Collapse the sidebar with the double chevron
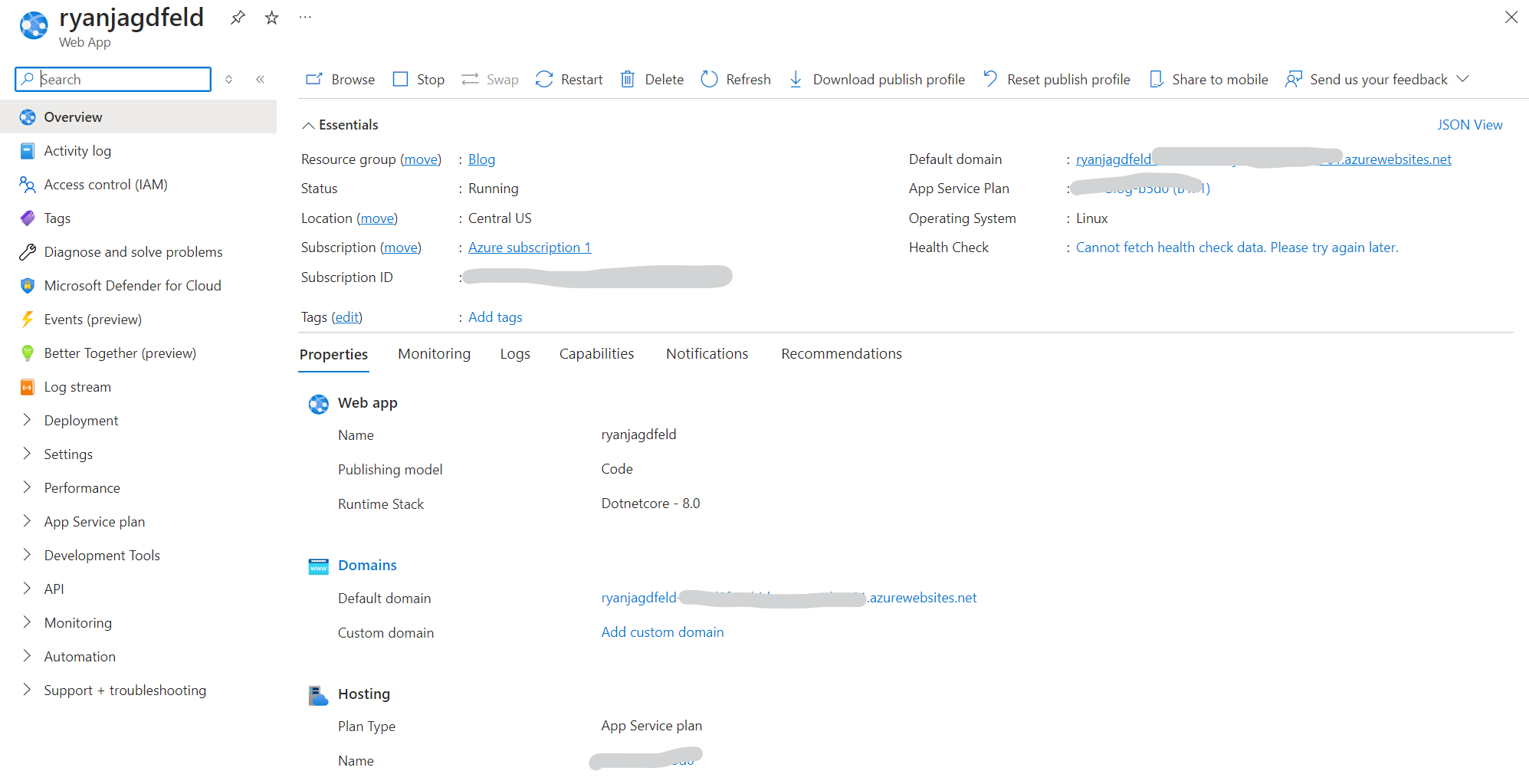Image resolution: width=1529 pixels, height=784 pixels. (261, 79)
